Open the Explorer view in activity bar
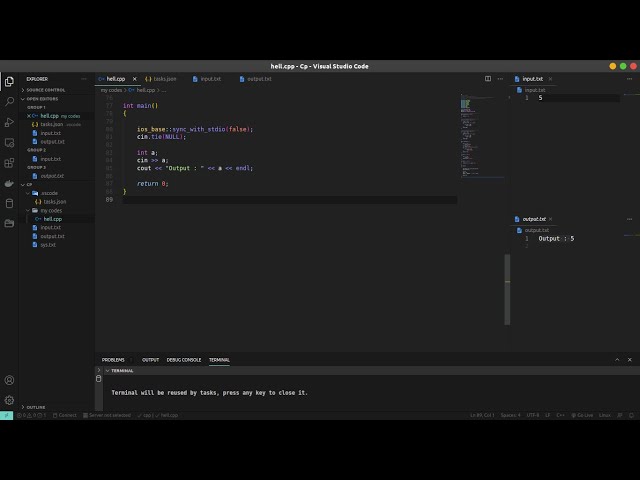Image resolution: width=640 pixels, height=480 pixels. click(x=9, y=82)
